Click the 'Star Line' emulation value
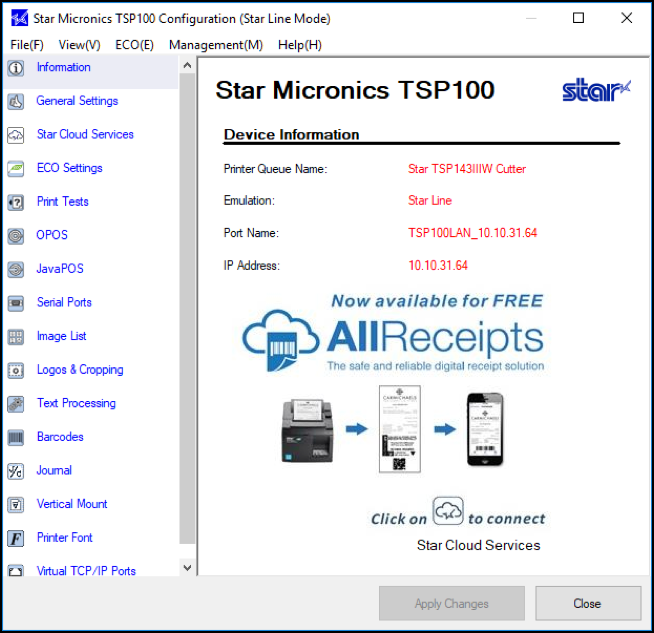654x633 pixels. (x=430, y=201)
